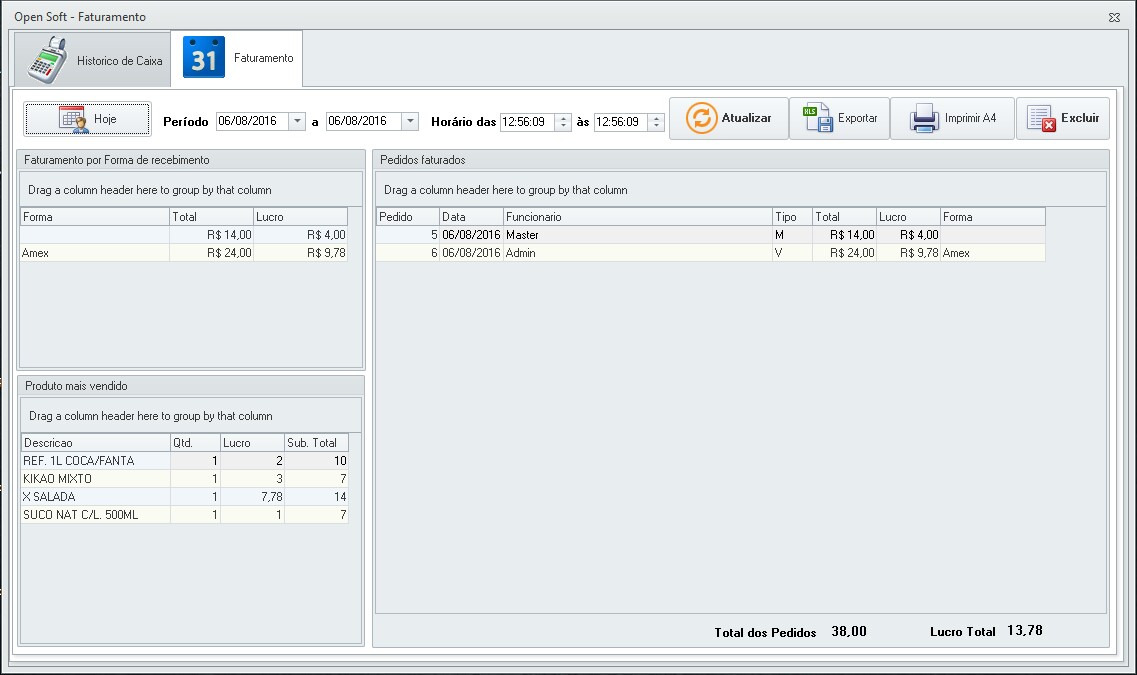Viewport: 1137px width, 675px height.
Task: Select the Amex row in Forma table
Action: point(95,254)
